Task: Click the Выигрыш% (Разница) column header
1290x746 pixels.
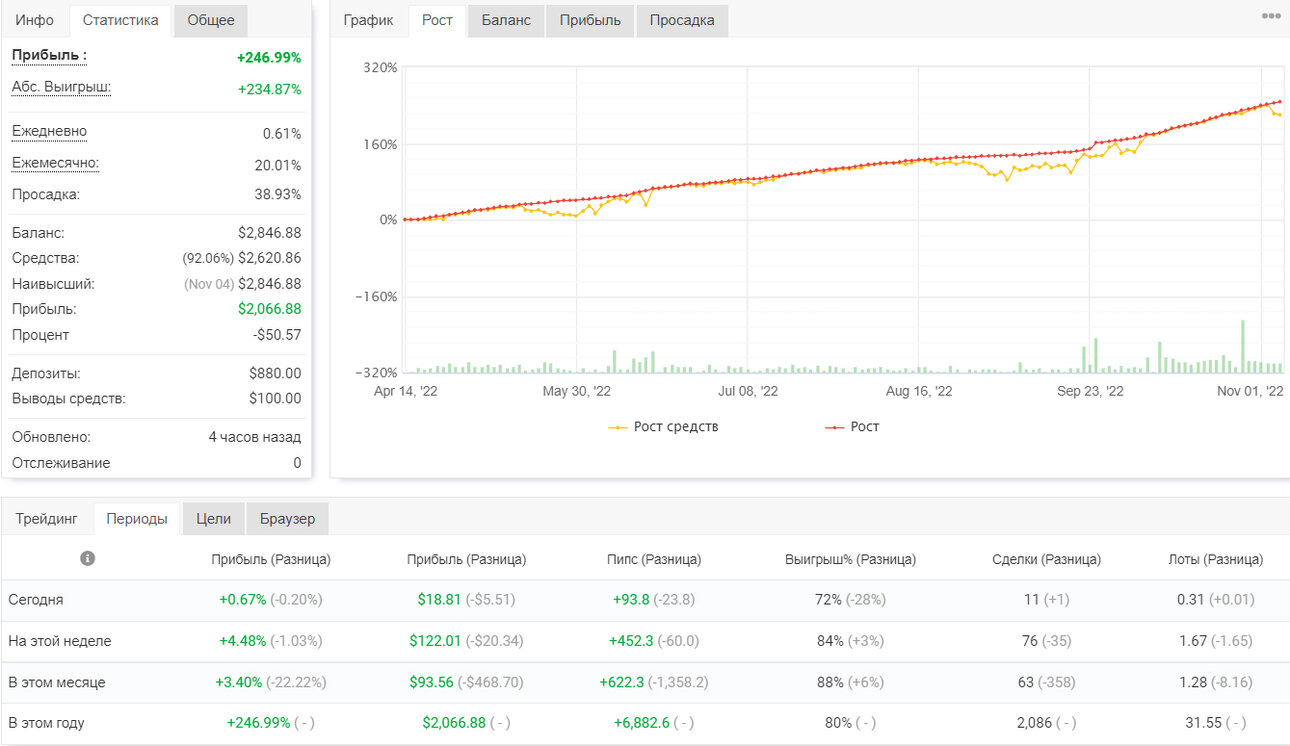Action: coord(850,559)
